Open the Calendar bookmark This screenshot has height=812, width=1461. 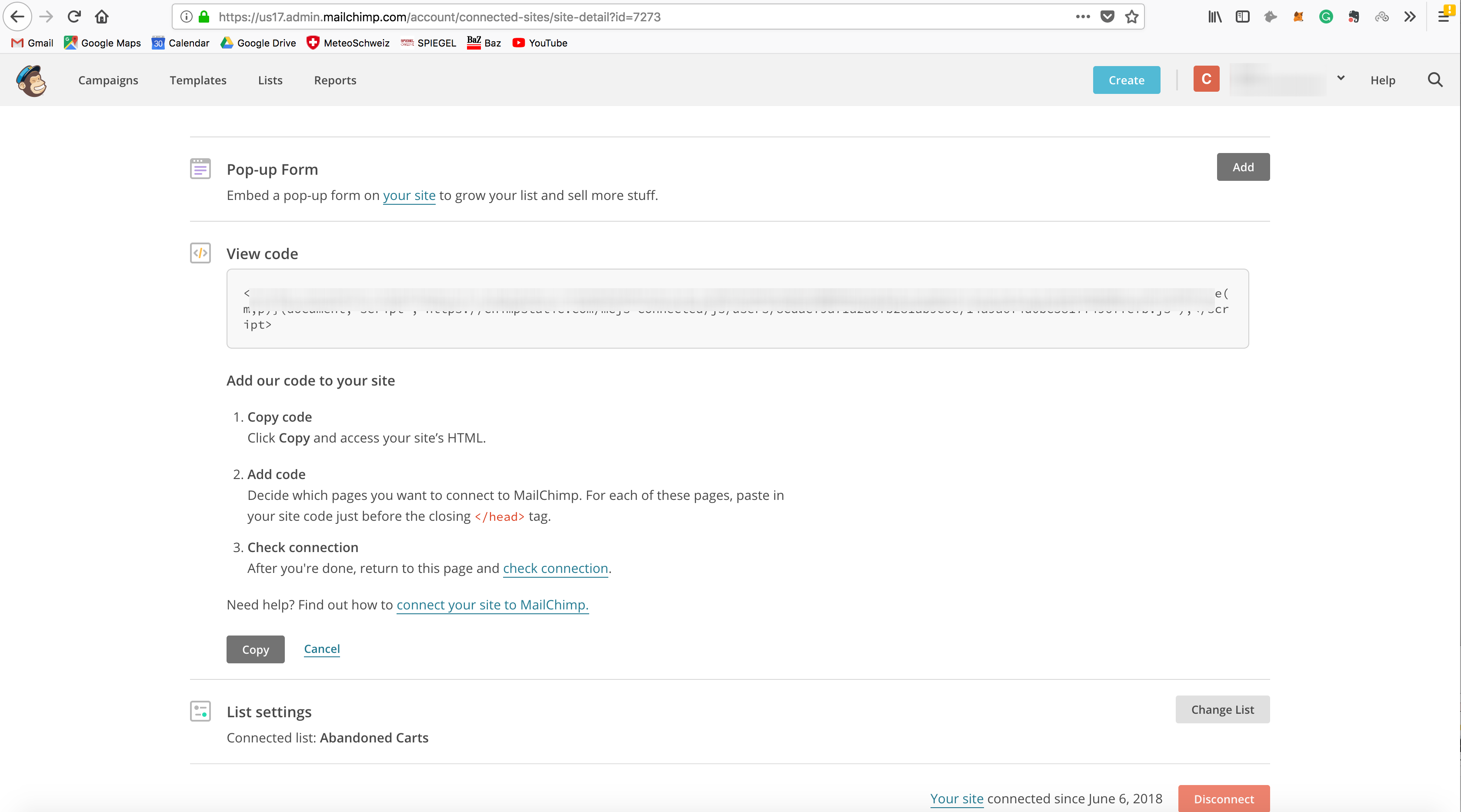click(x=181, y=43)
